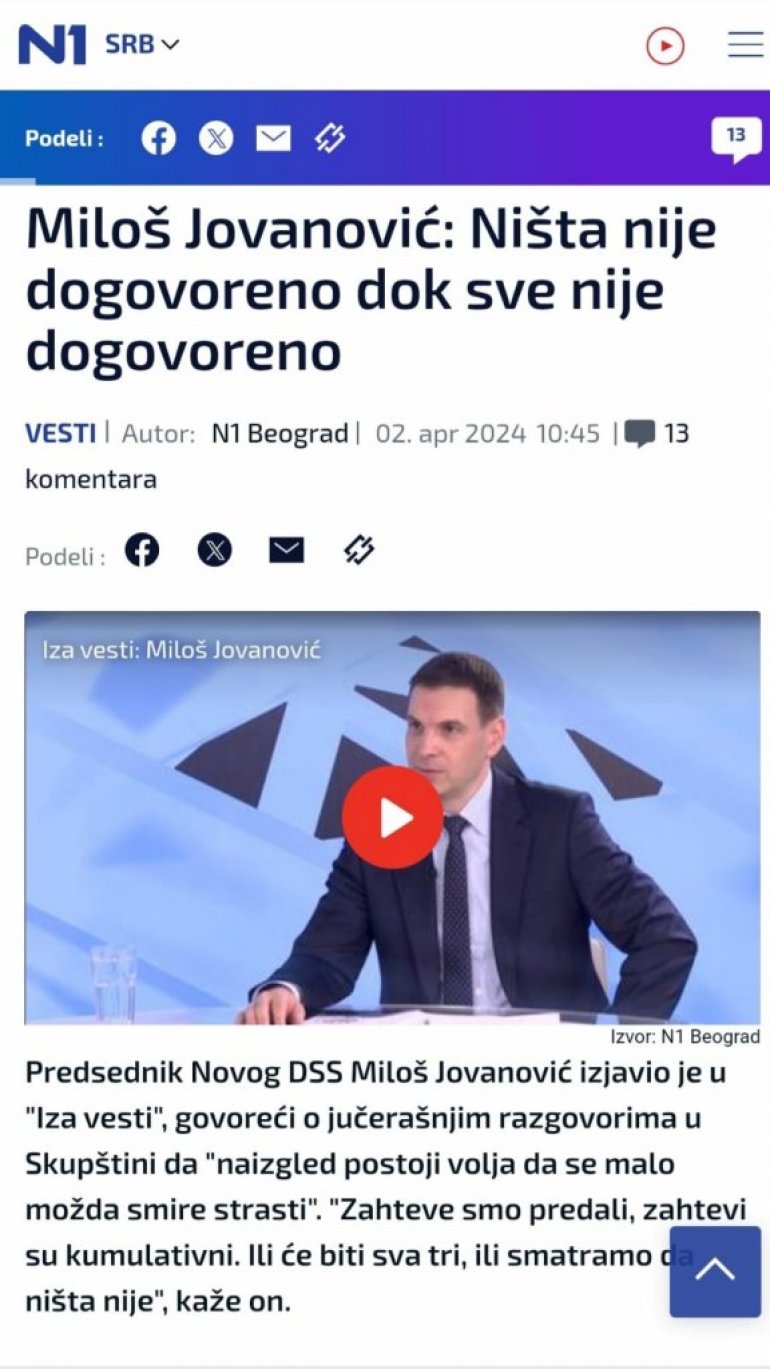Open comments bubble showing 13
770x1369 pixels.
click(736, 139)
